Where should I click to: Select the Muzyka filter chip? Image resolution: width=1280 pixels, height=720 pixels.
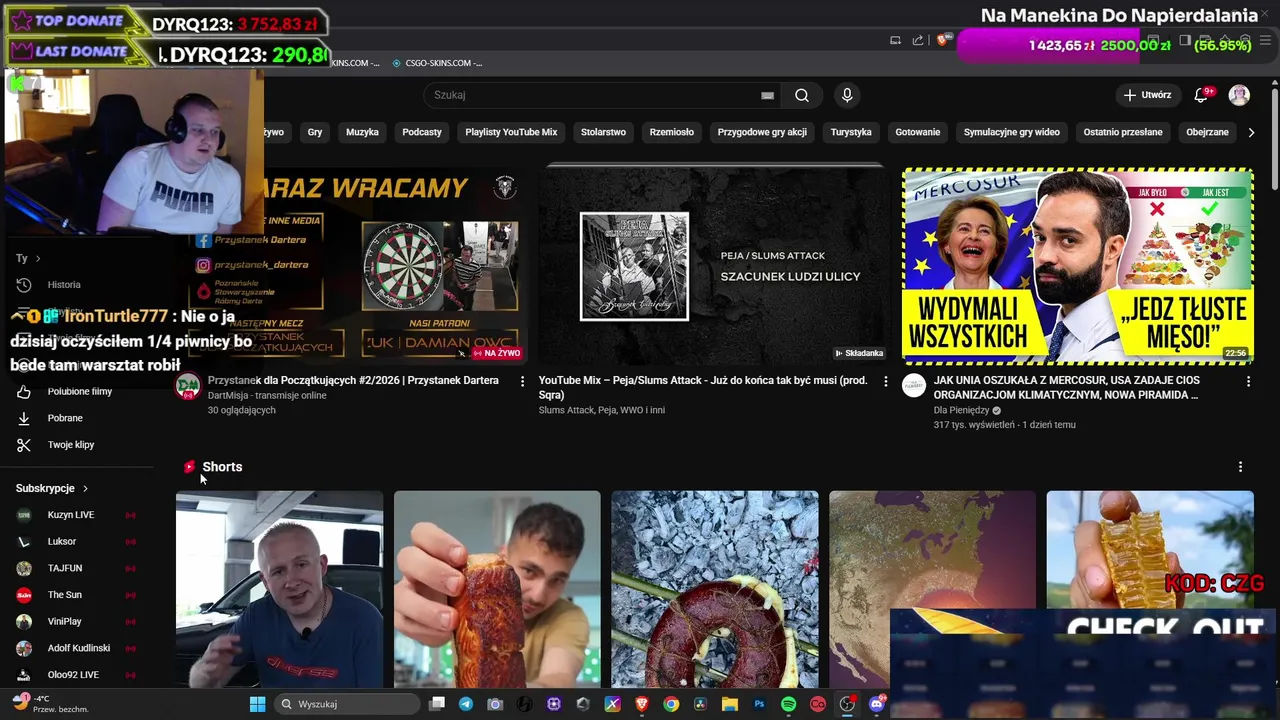click(362, 132)
